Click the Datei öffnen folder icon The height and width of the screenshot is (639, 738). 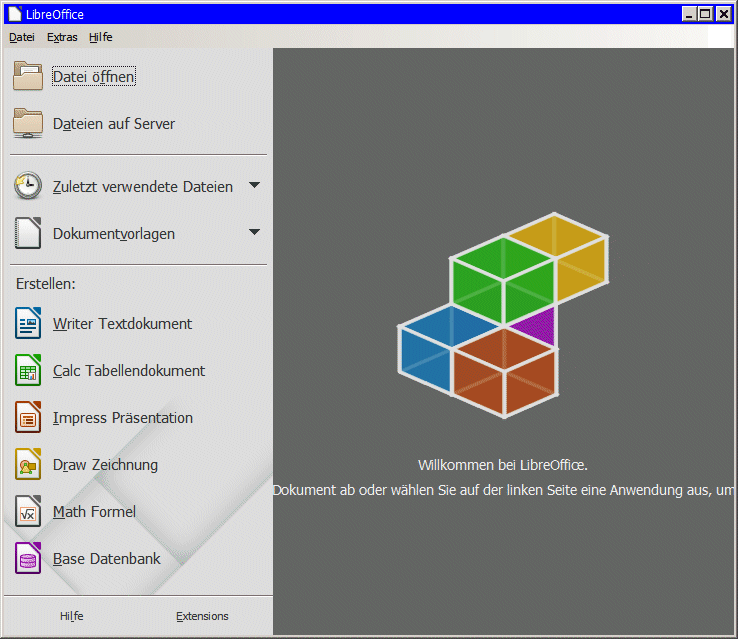coord(28,77)
